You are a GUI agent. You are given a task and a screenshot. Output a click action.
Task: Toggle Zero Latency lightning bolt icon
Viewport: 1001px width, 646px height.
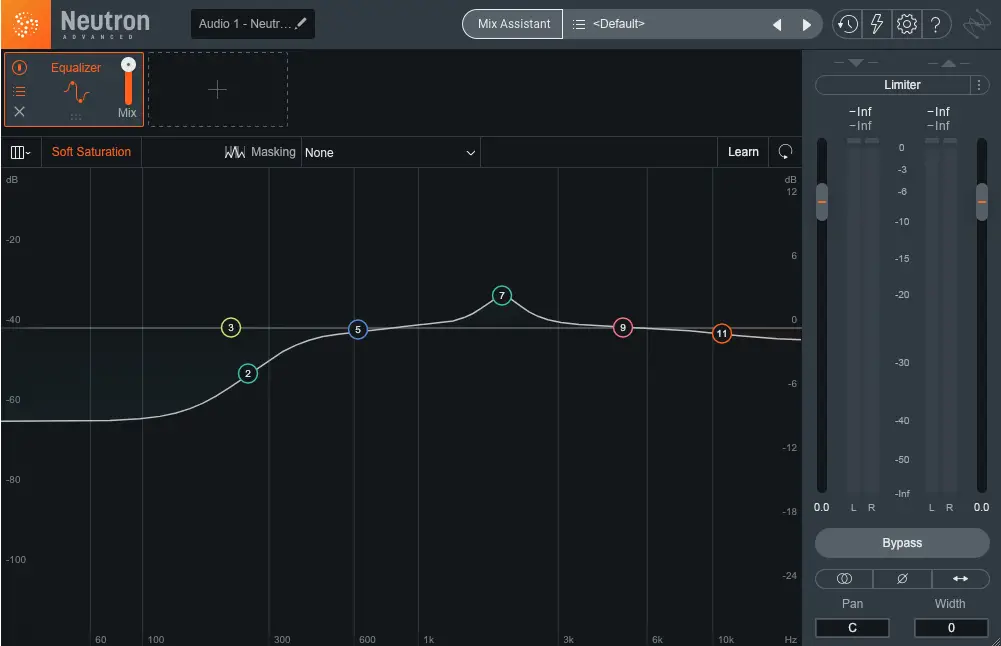[877, 24]
